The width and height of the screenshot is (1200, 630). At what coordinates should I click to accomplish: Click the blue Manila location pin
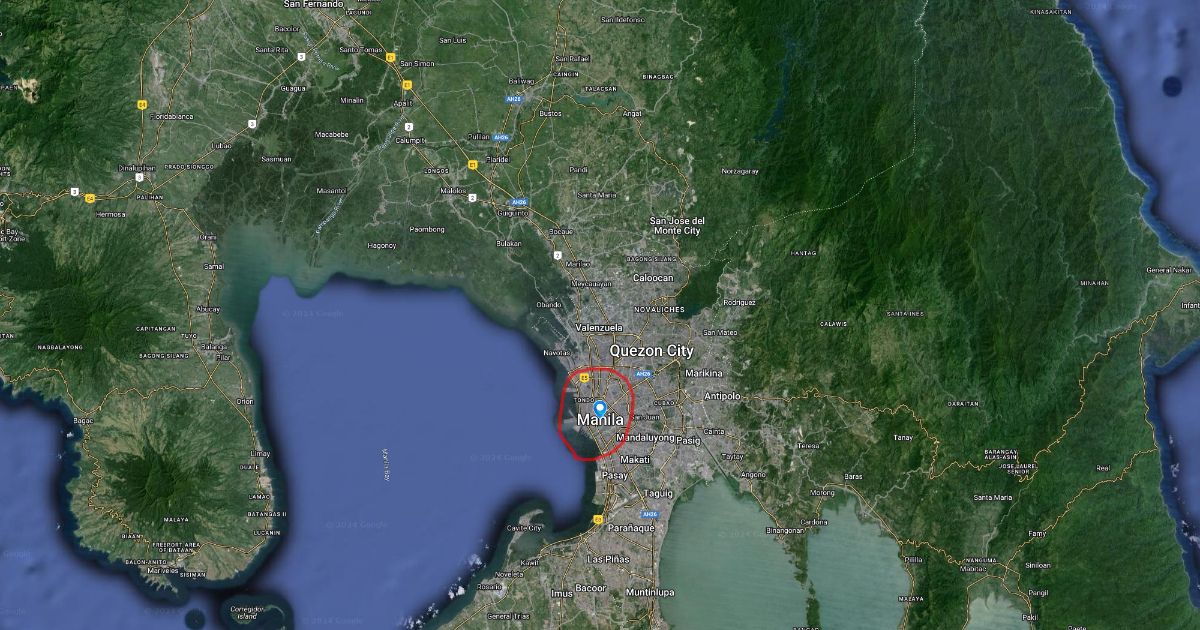(x=600, y=408)
